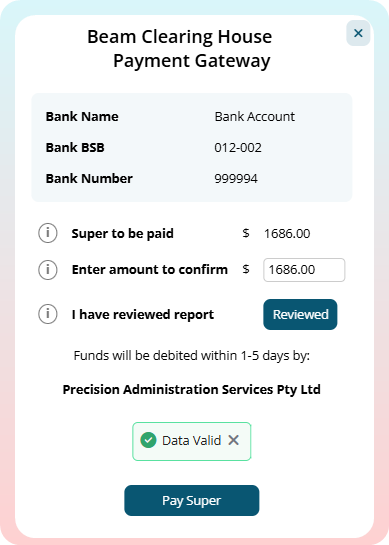Viewport: 389px width, 545px height.
Task: Close the payment gateway dialog
Action: click(x=358, y=33)
